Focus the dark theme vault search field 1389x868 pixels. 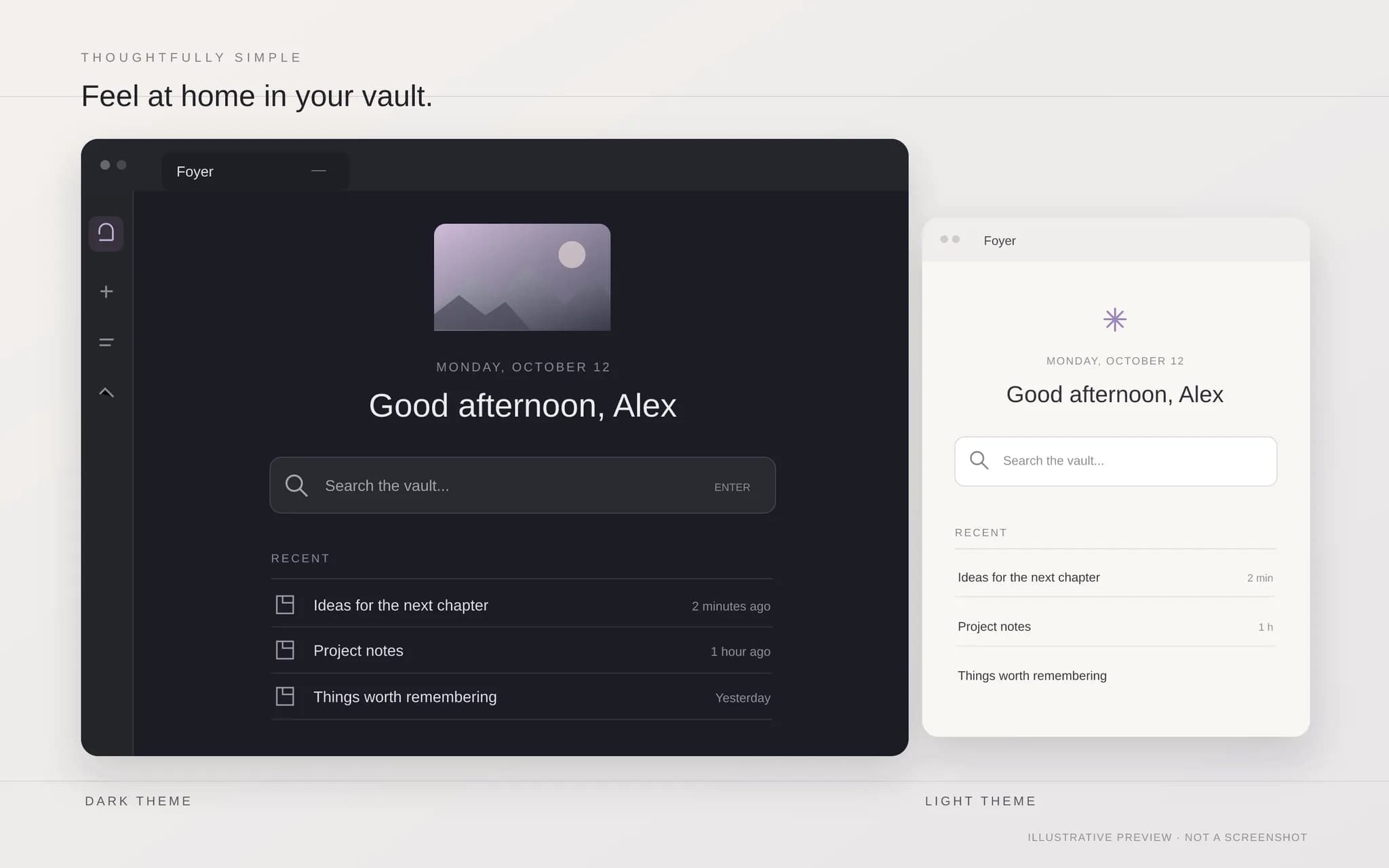point(522,486)
